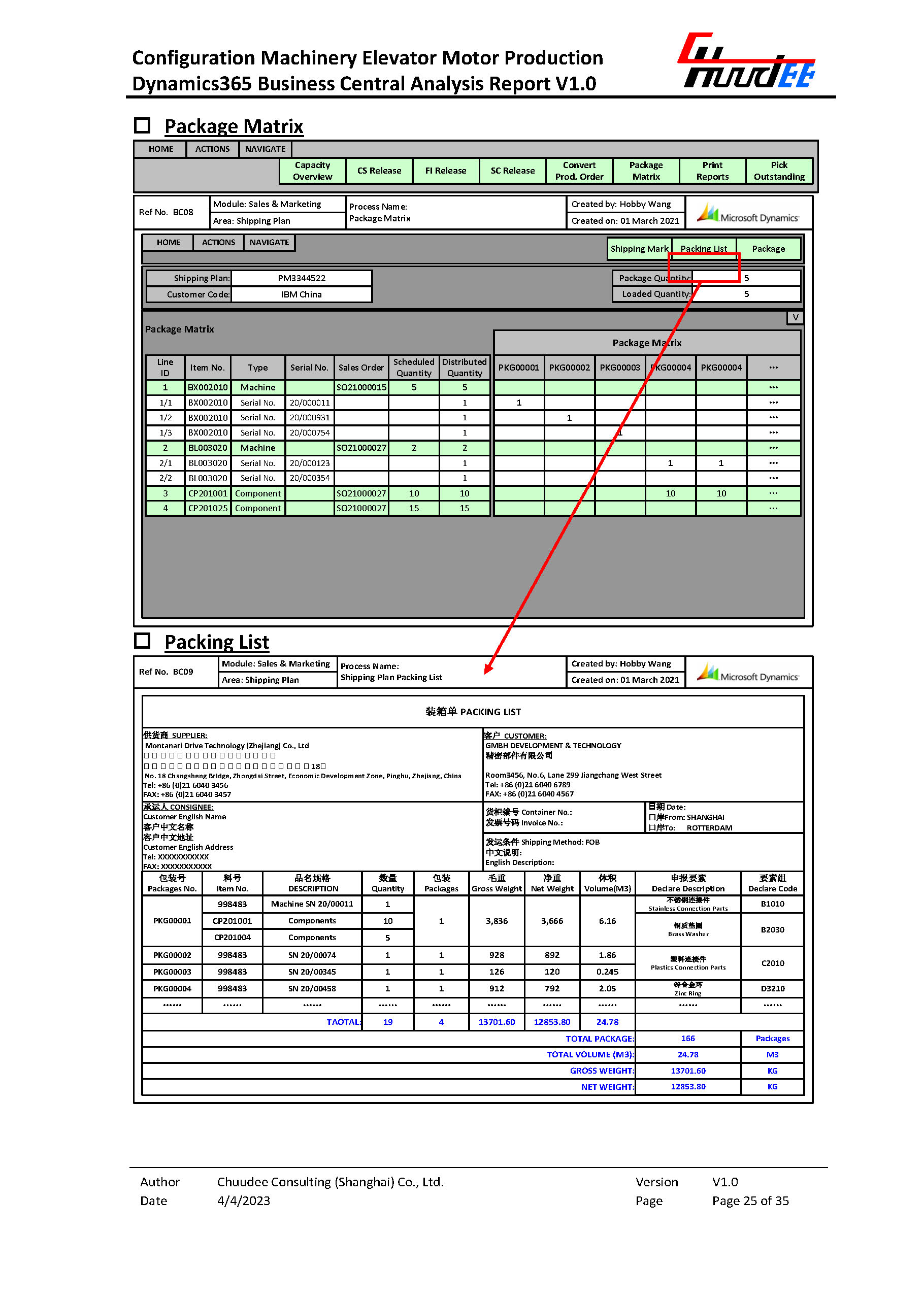Tick the checkbox beside Package Matrix heading

tap(142, 125)
